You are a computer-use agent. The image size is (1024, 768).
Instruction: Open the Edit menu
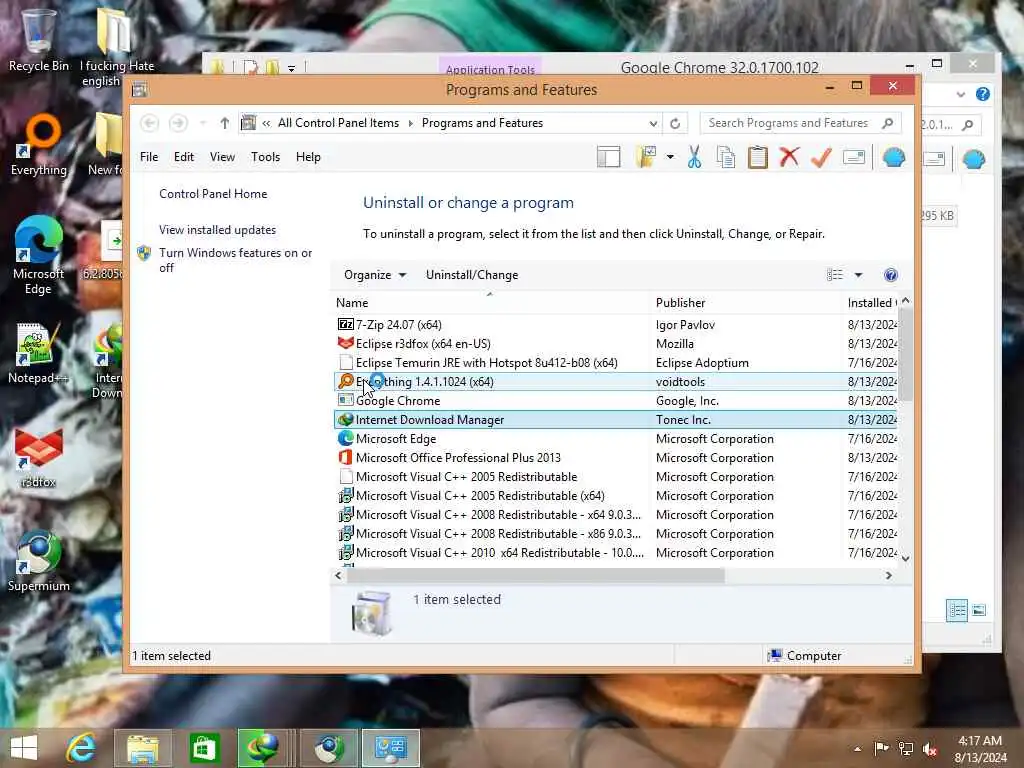(x=184, y=157)
